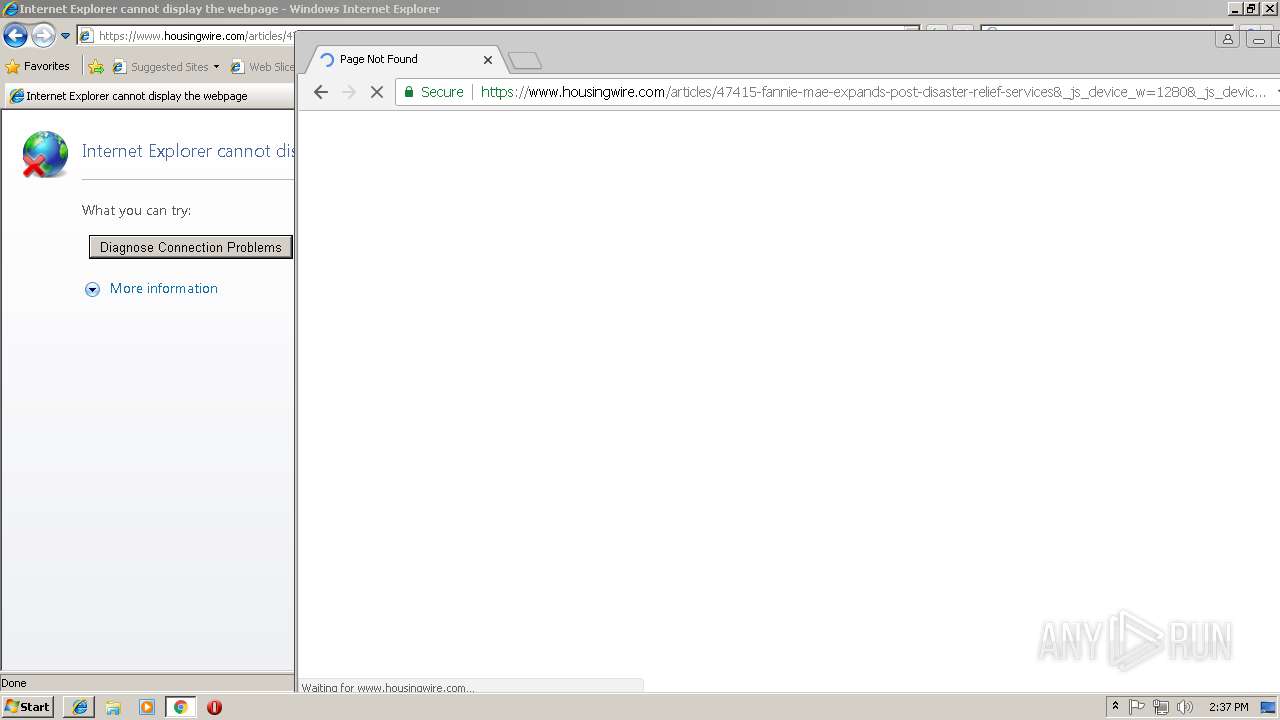Image resolution: width=1280 pixels, height=720 pixels.
Task: Switch to Chrome on the taskbar
Action: [180, 707]
